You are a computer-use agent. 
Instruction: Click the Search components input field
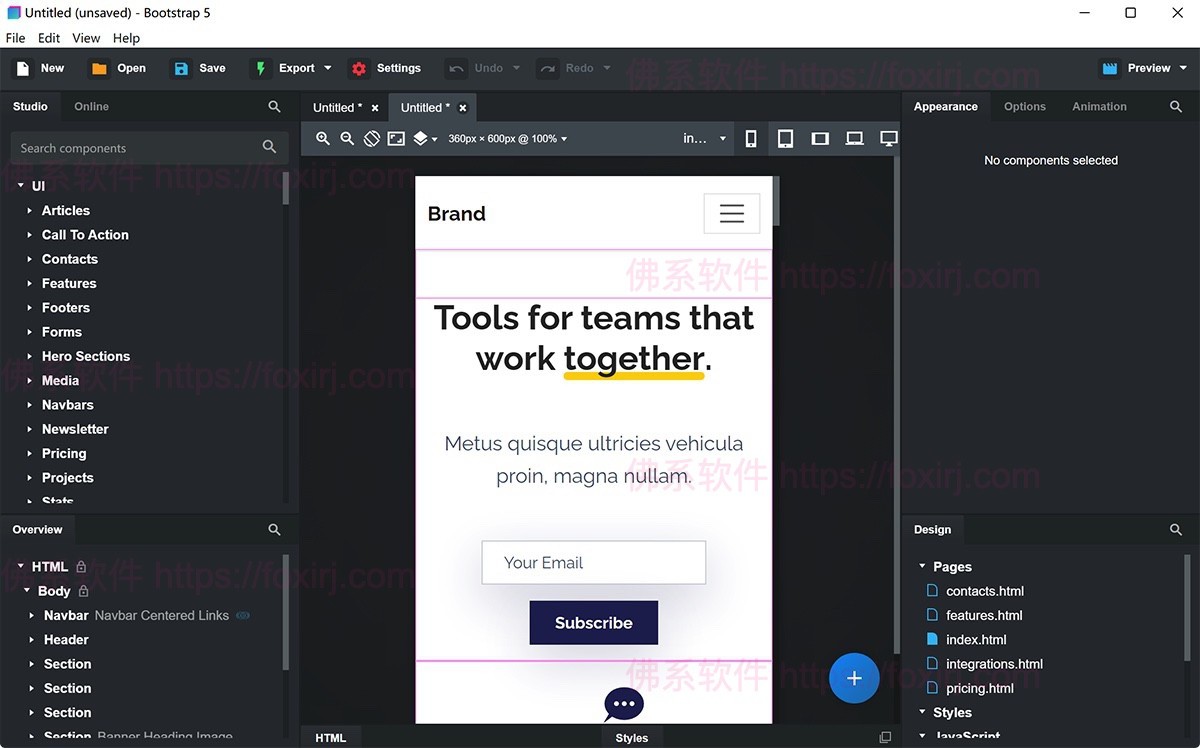[x=135, y=148]
